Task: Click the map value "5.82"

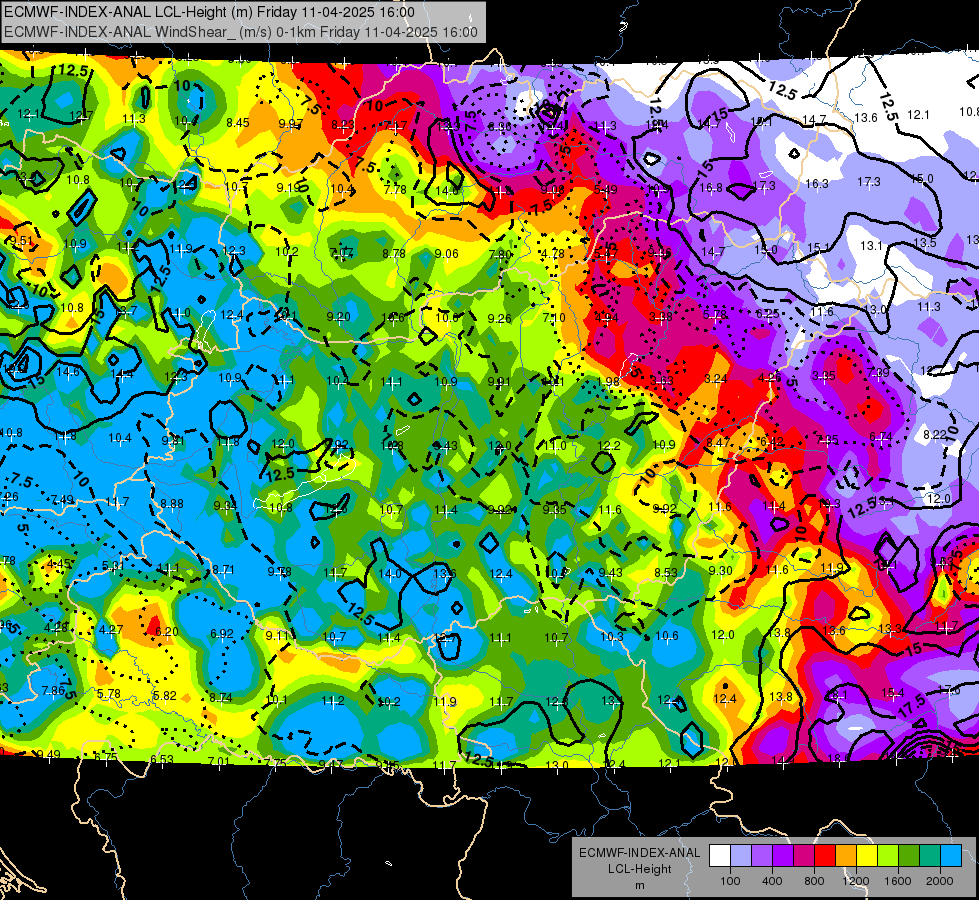Action: coord(165,696)
